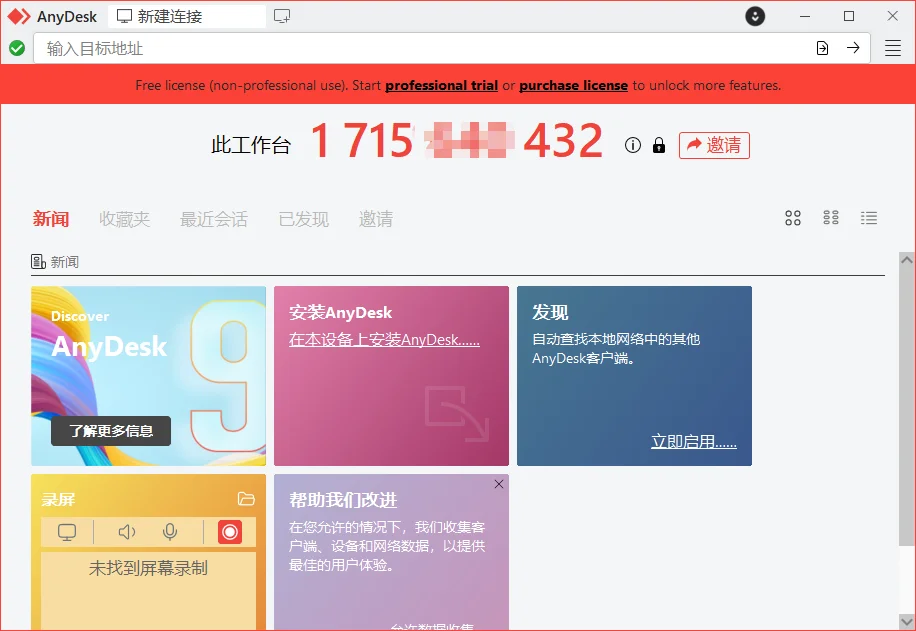Click the 了解更多信息 button

point(111,431)
